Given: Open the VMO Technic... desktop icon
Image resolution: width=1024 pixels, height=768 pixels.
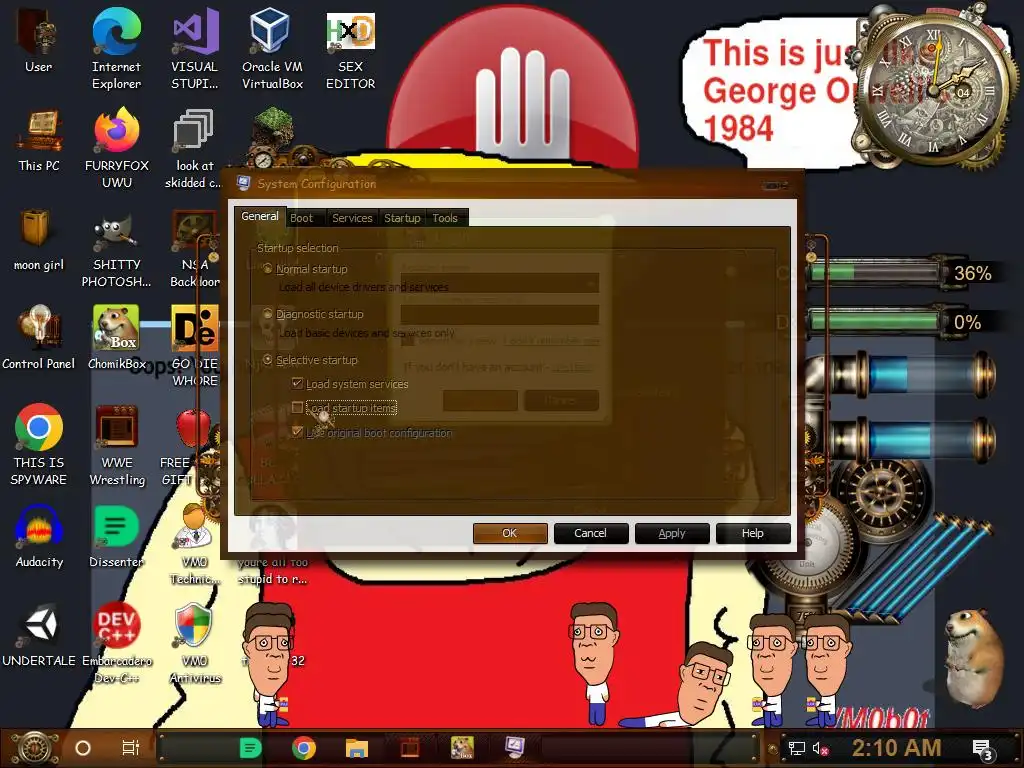Looking at the screenshot, I should coord(195,544).
